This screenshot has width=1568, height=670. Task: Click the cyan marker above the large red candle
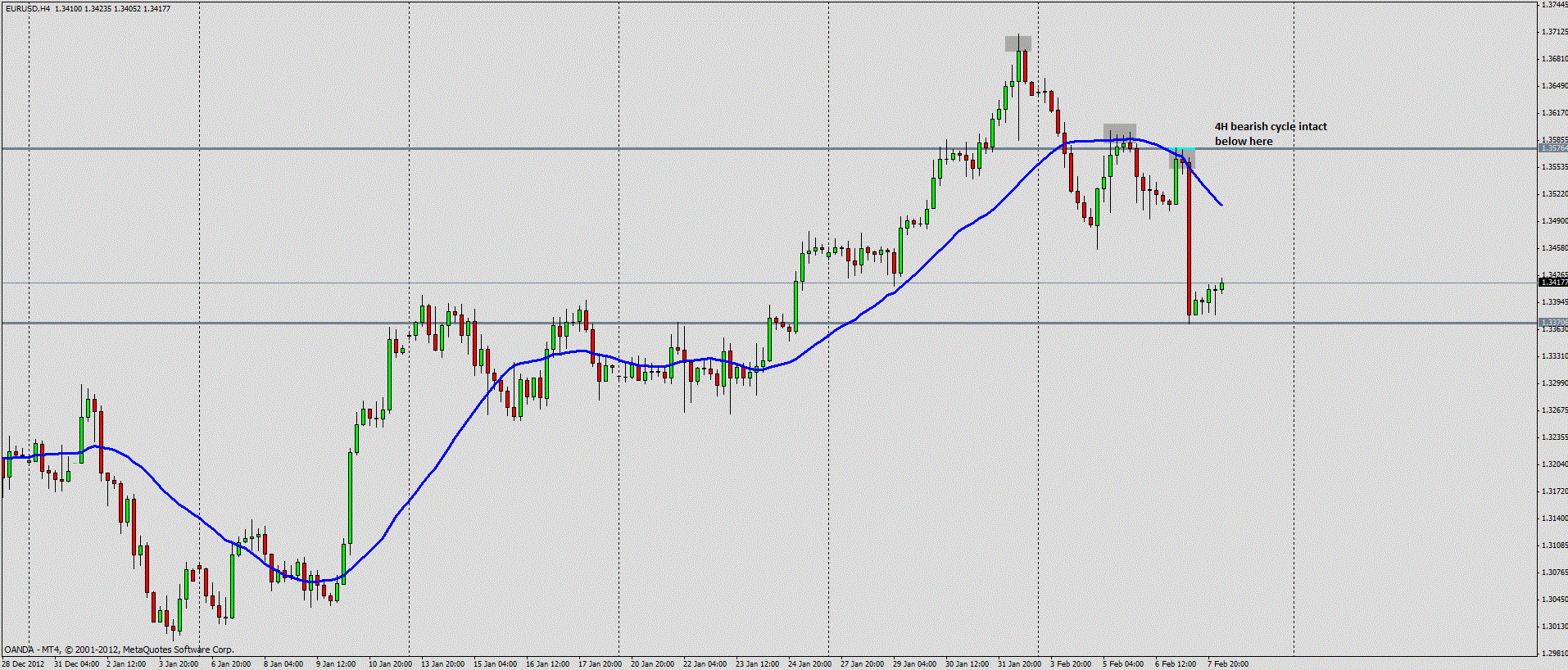[x=1181, y=152]
